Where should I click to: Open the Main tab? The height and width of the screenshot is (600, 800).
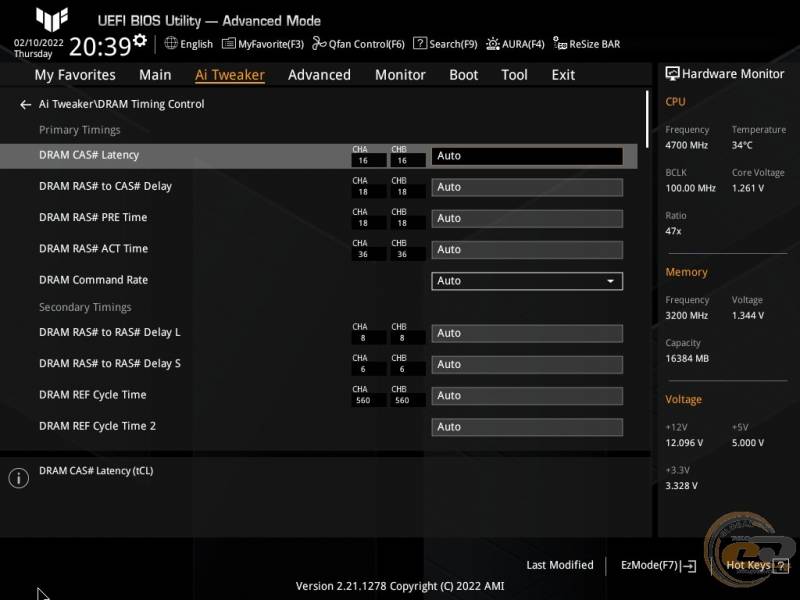pos(155,75)
